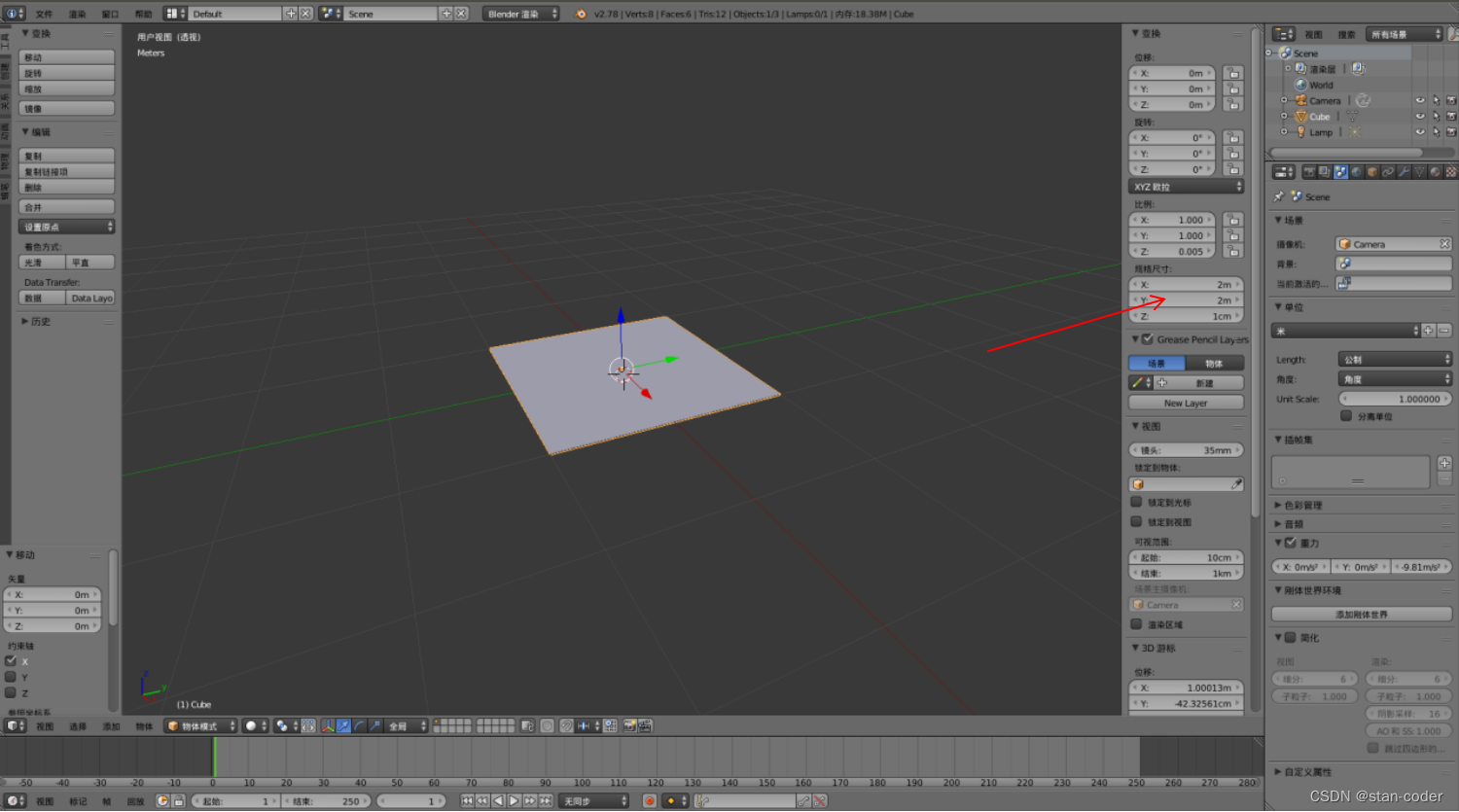Expand the Cube entry in the Outliner
The height and width of the screenshot is (812, 1459).
(1284, 116)
